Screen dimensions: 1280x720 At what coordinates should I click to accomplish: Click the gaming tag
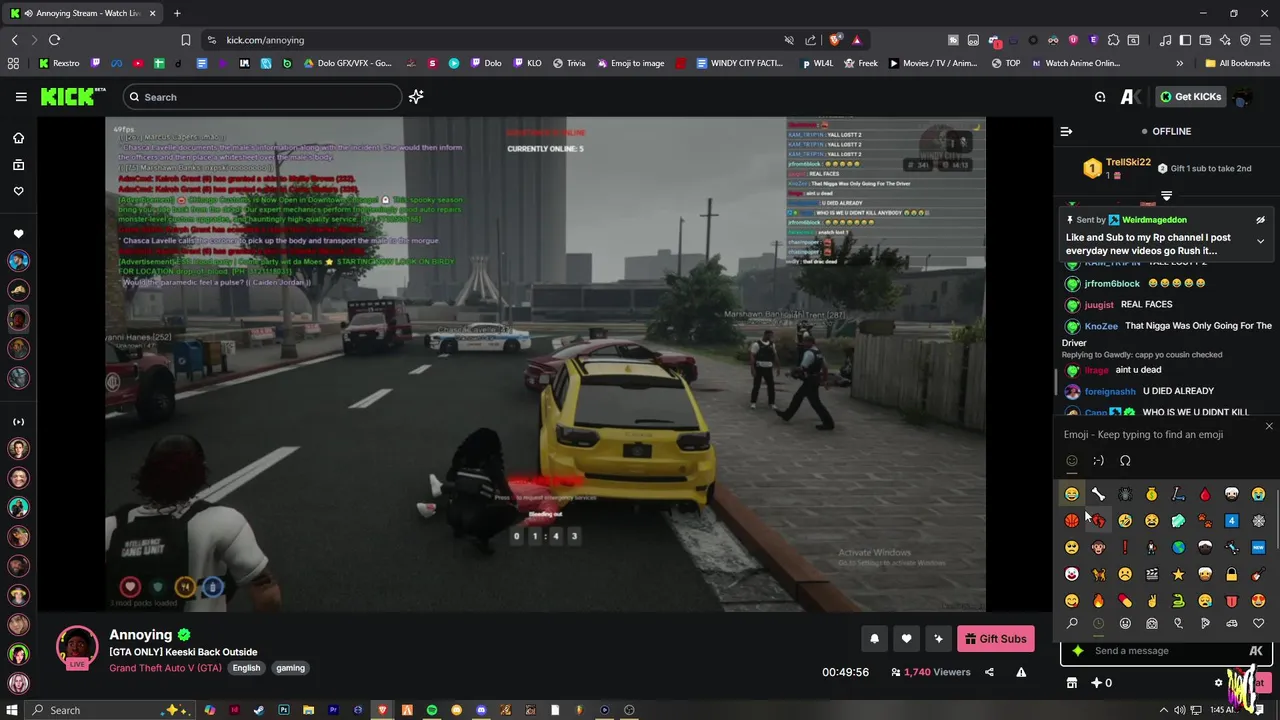pos(290,668)
